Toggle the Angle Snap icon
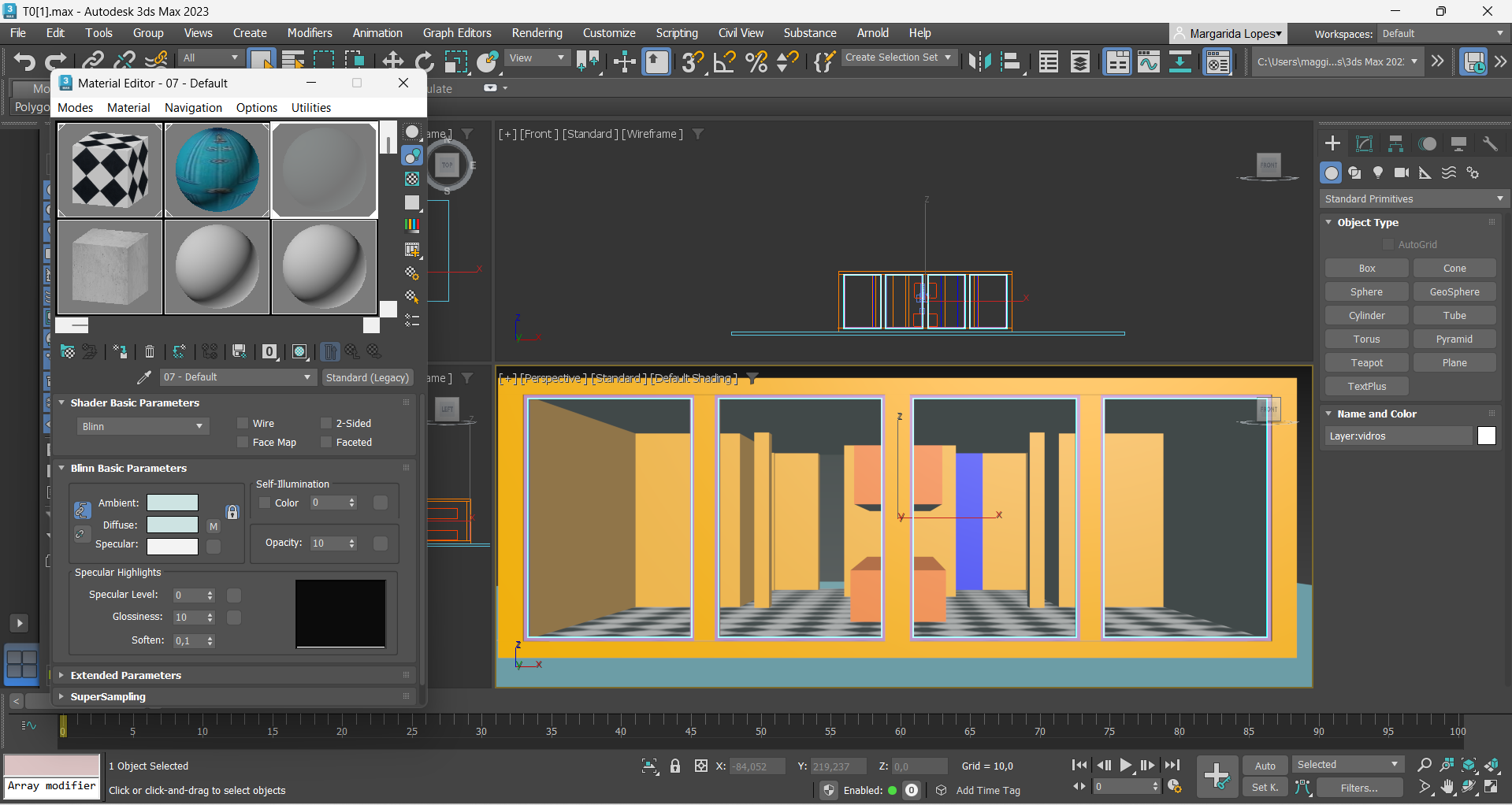The image size is (1512, 805). (x=724, y=61)
